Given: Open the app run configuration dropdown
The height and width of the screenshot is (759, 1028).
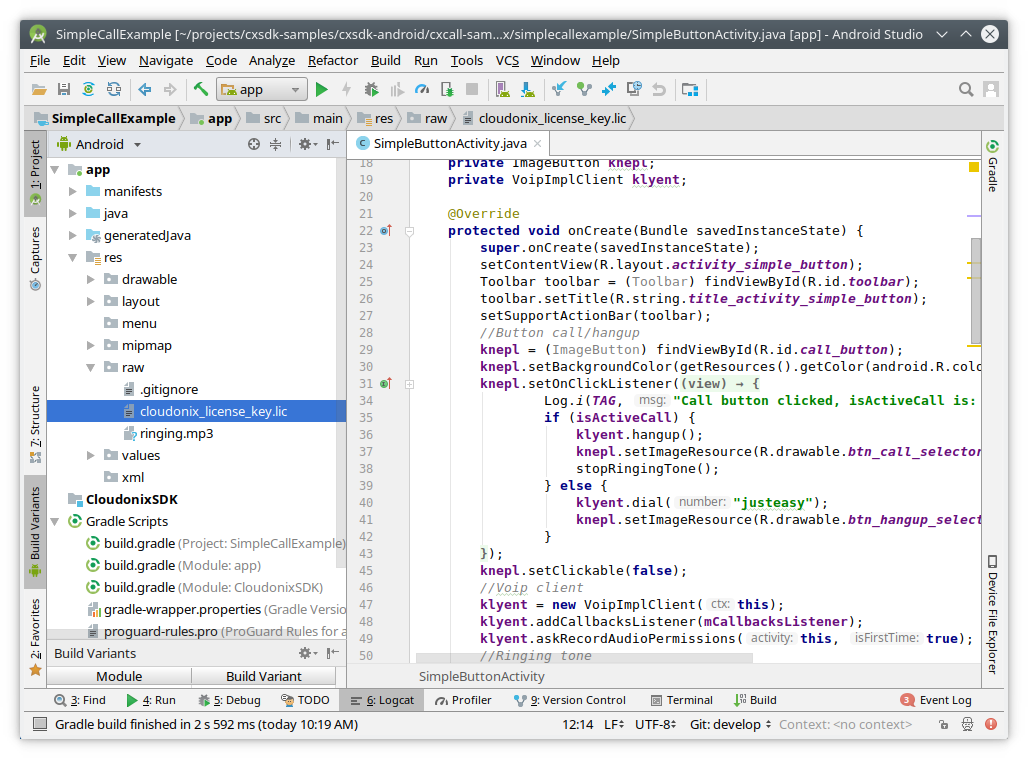Looking at the screenshot, I should click(261, 89).
